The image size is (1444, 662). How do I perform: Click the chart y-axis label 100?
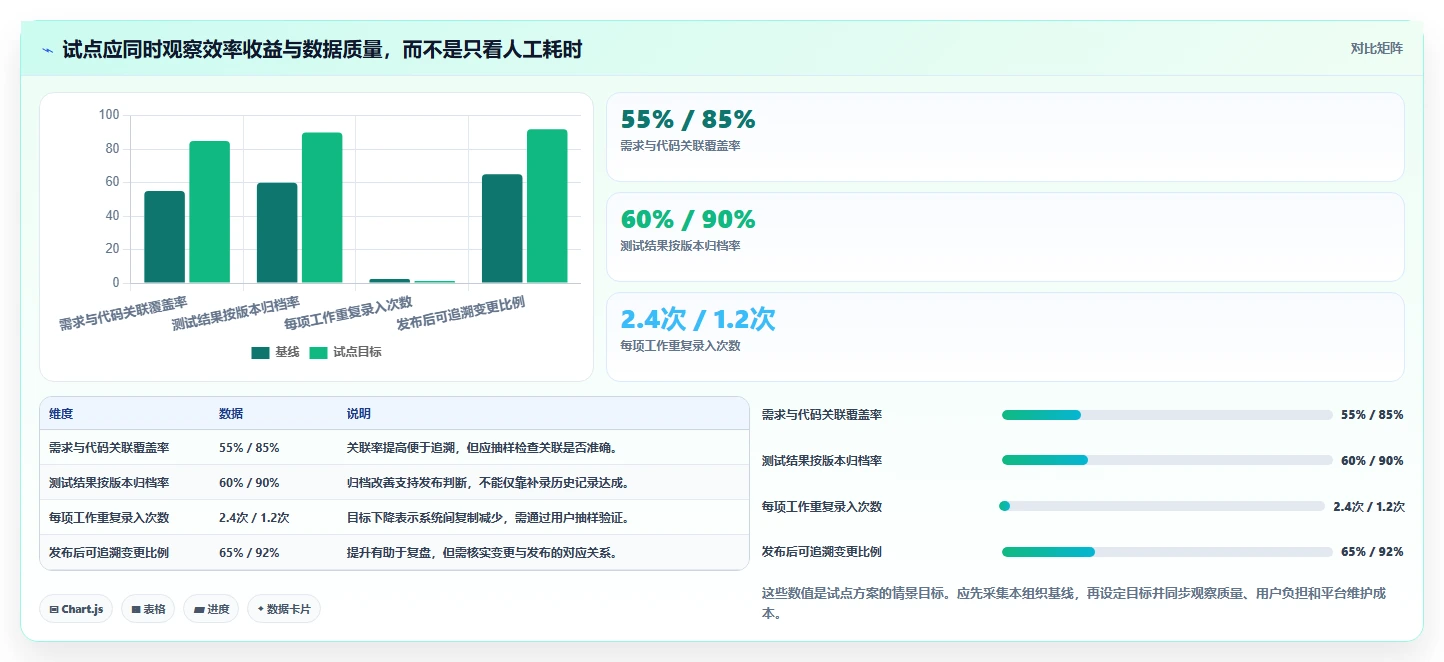click(x=109, y=115)
